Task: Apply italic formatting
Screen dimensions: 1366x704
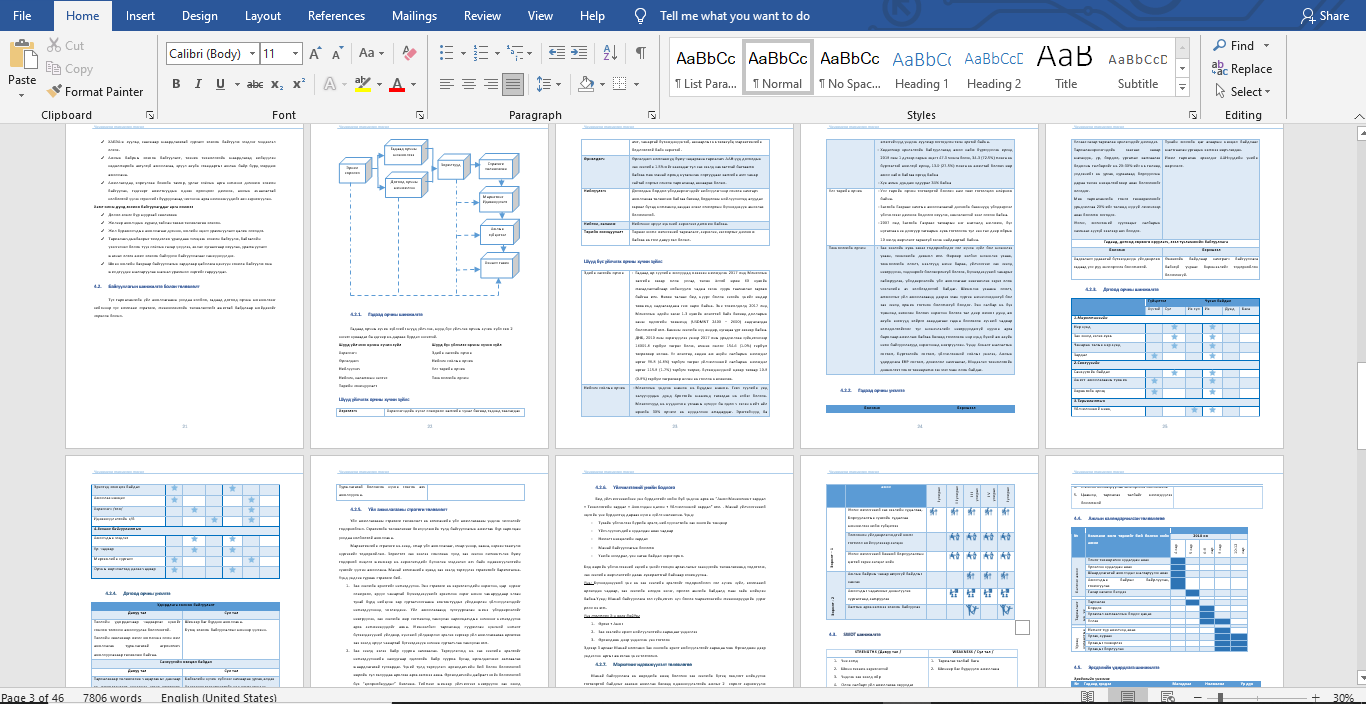Action: 198,84
